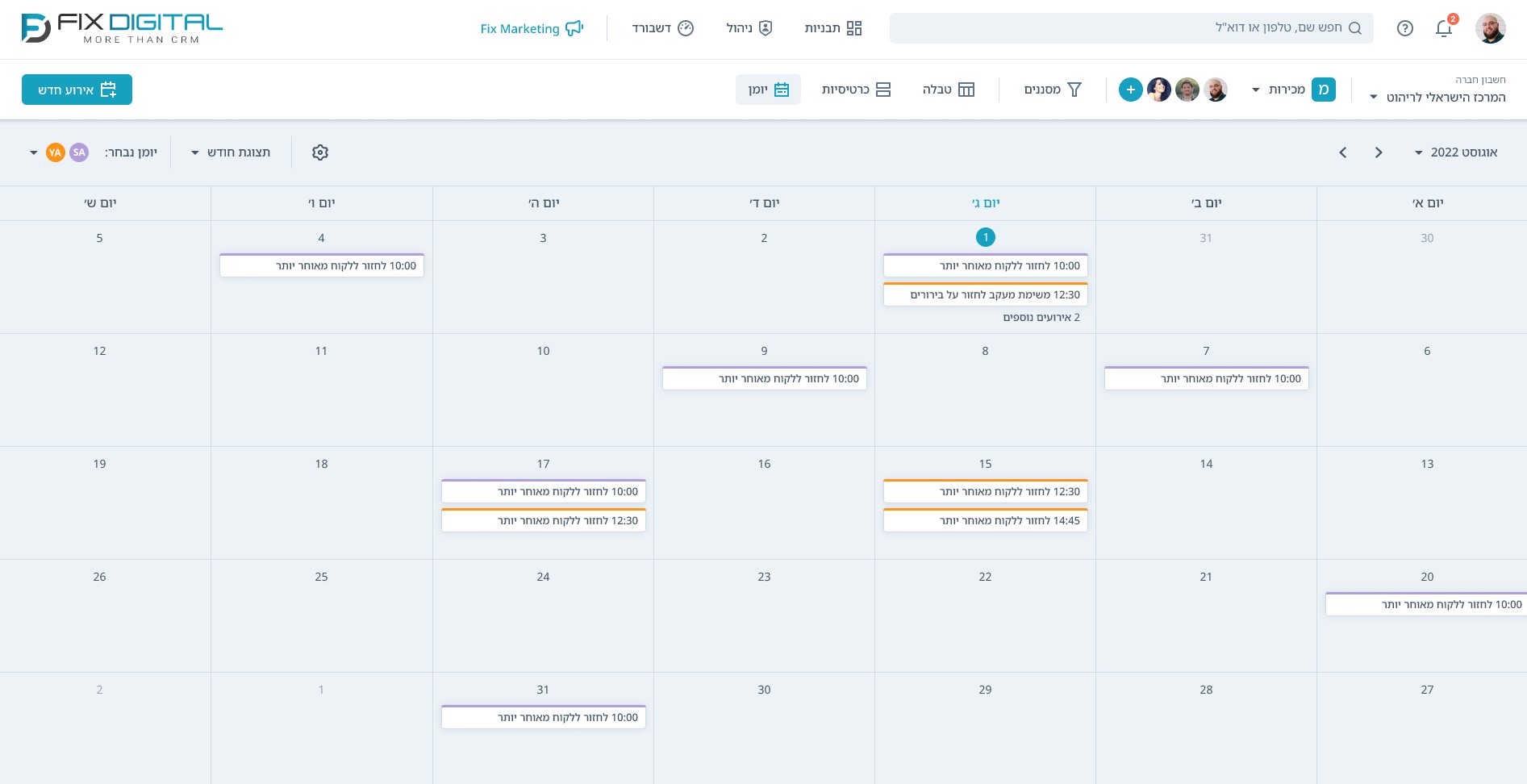Open the ניהול management menu
Screen dimensions: 1527x784
[749, 28]
